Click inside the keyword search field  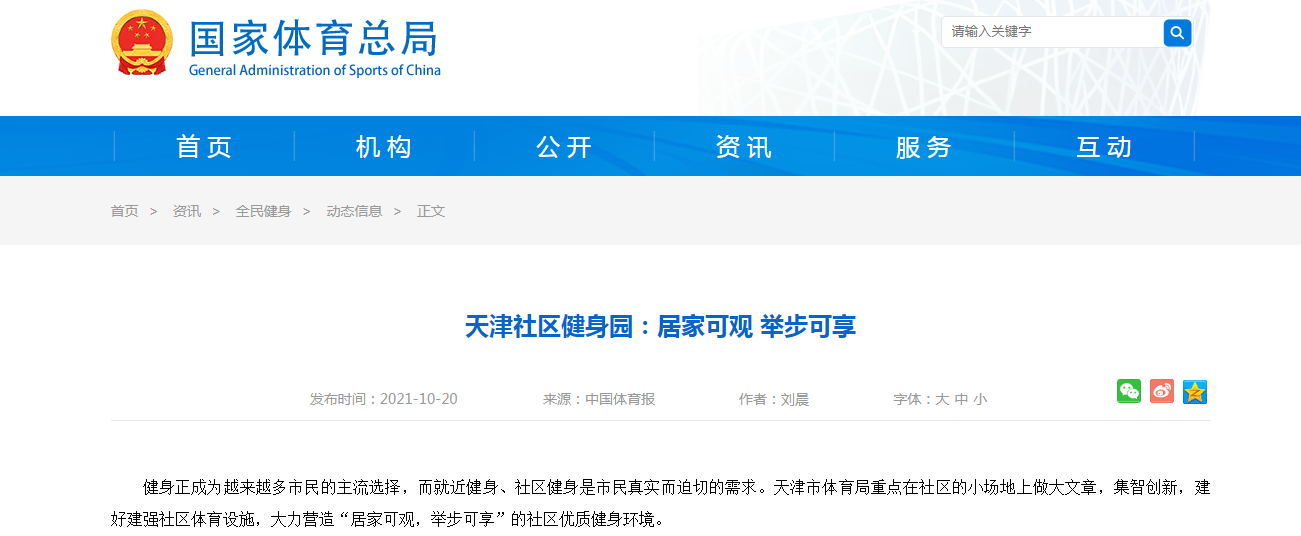(x=1050, y=32)
